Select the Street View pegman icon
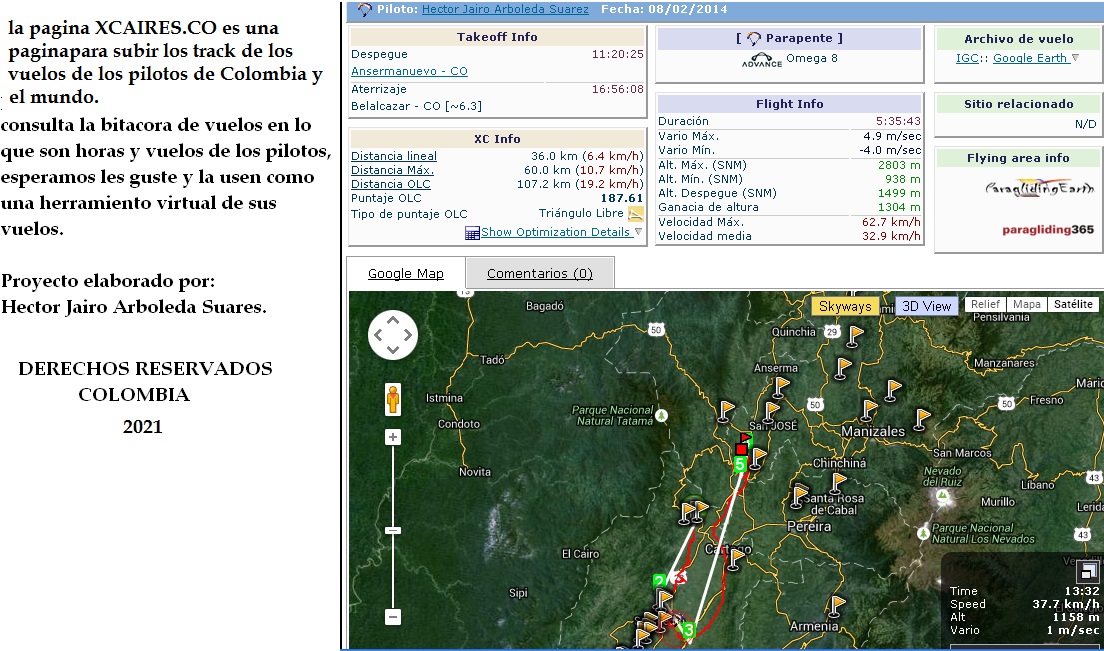 tap(393, 399)
